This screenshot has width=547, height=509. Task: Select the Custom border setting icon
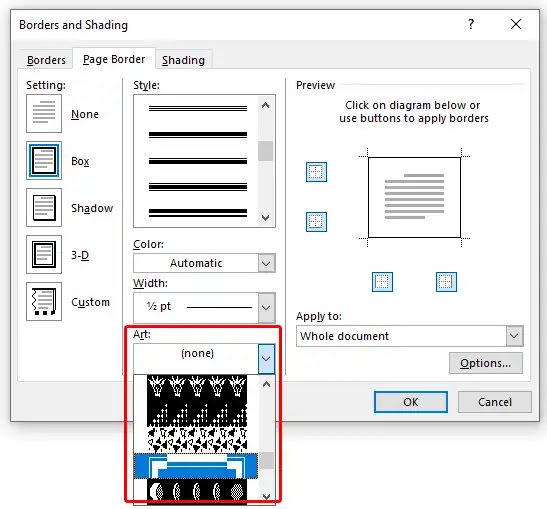pos(44,301)
